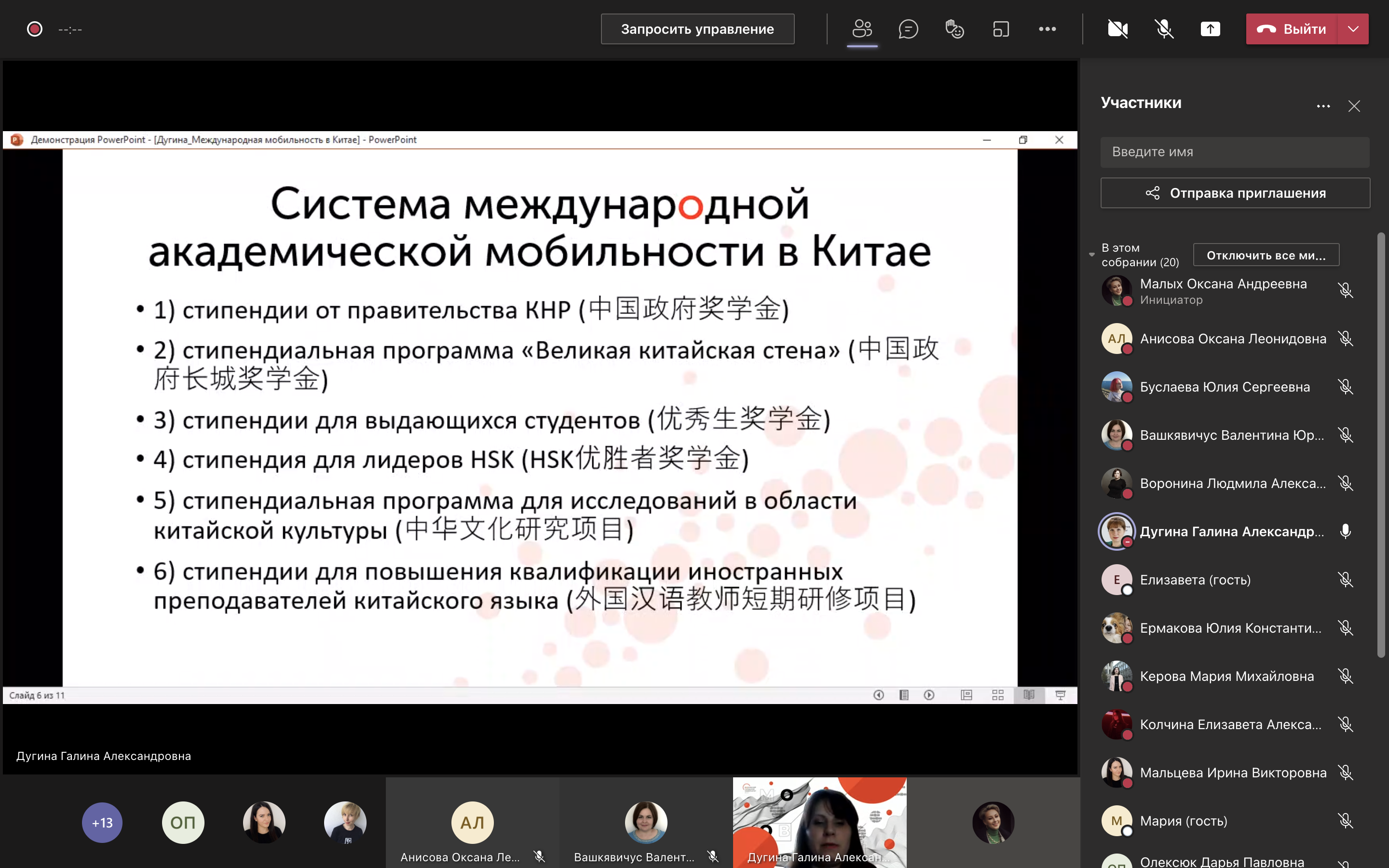The image size is (1389, 868).
Task: Mute Дугина Галина Александровна's microphone
Action: (x=1346, y=531)
